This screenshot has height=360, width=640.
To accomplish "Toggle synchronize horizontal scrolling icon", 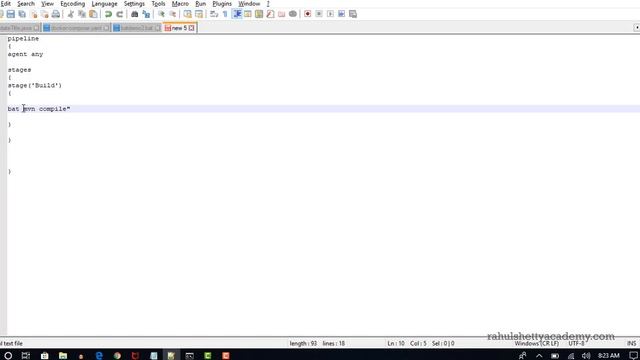I will tap(199, 14).
